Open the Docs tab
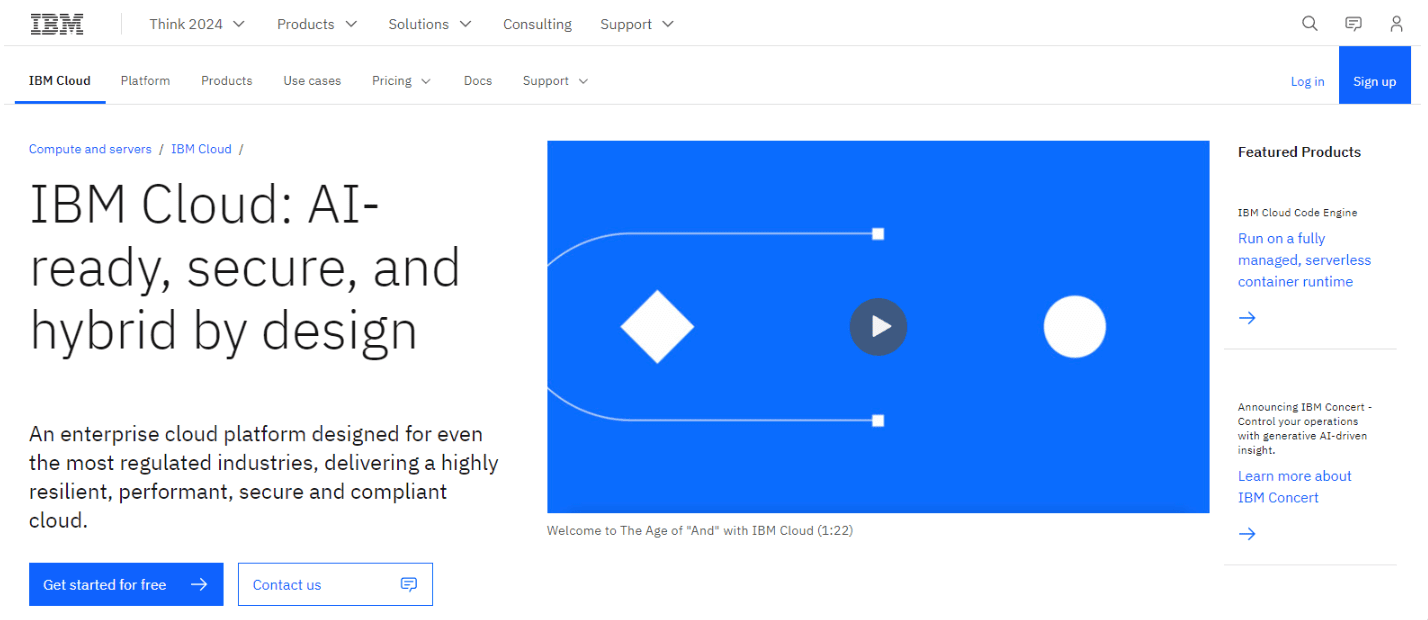The height and width of the screenshot is (620, 1428). point(478,81)
